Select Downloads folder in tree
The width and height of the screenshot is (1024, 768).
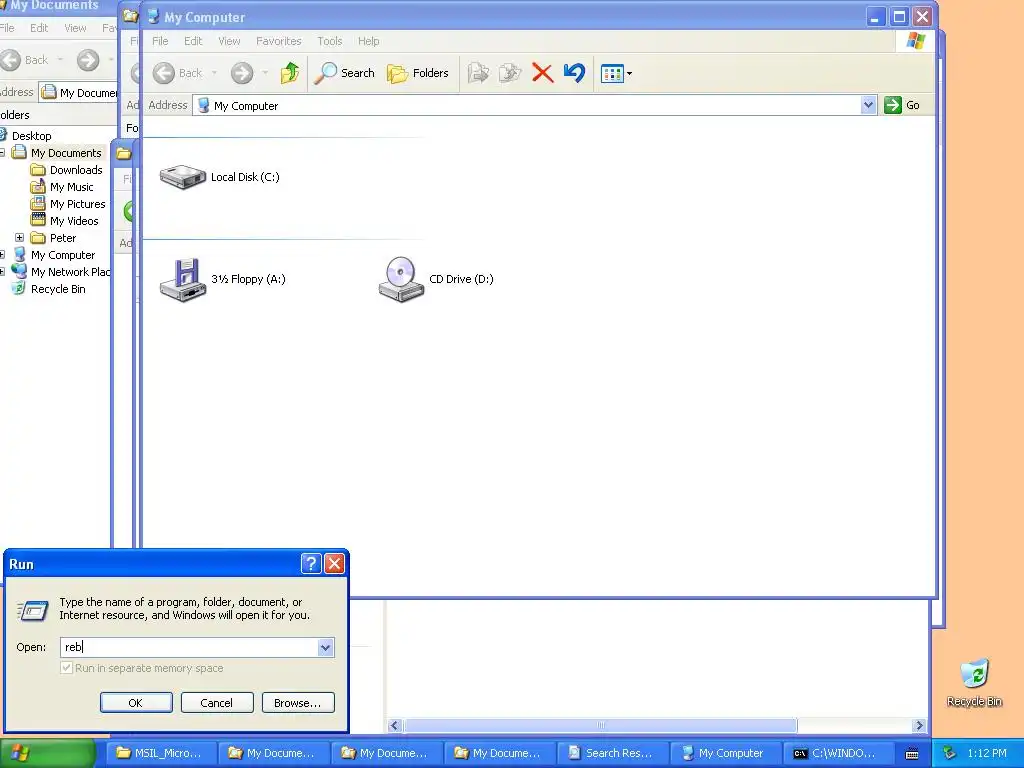(x=76, y=170)
